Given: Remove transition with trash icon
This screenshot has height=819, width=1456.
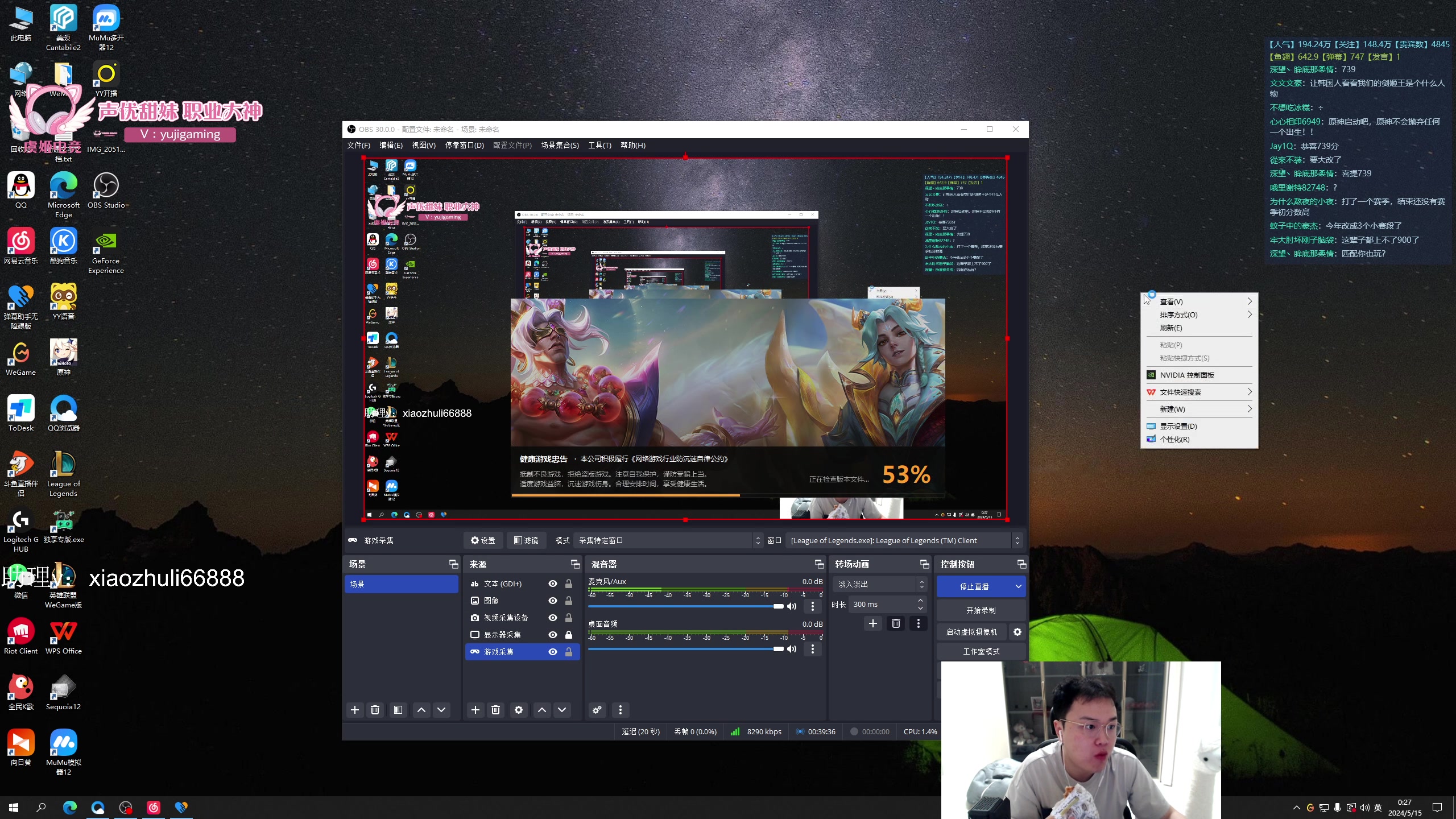Looking at the screenshot, I should [x=896, y=623].
